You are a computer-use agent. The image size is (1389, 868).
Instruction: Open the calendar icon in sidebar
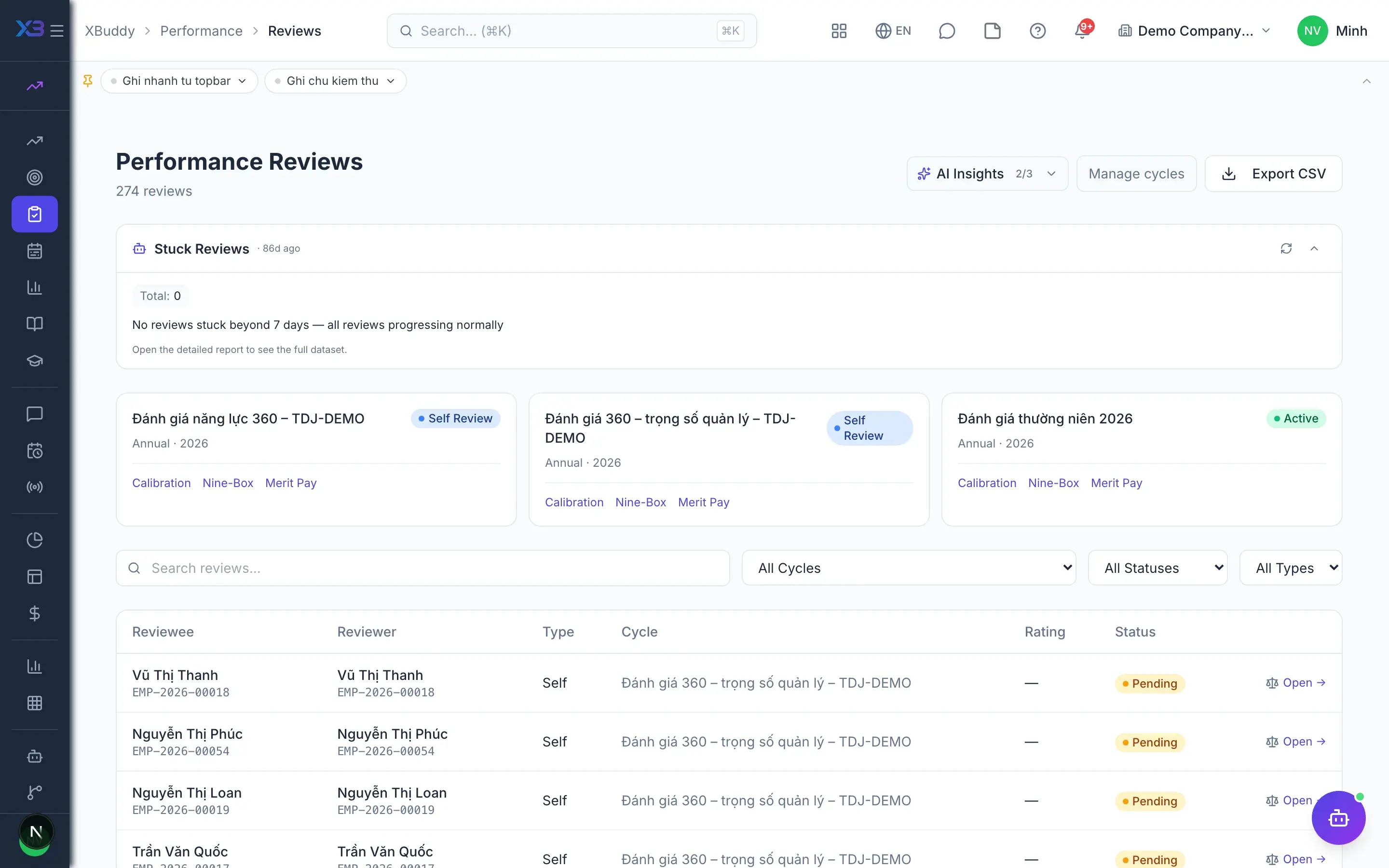(x=34, y=251)
